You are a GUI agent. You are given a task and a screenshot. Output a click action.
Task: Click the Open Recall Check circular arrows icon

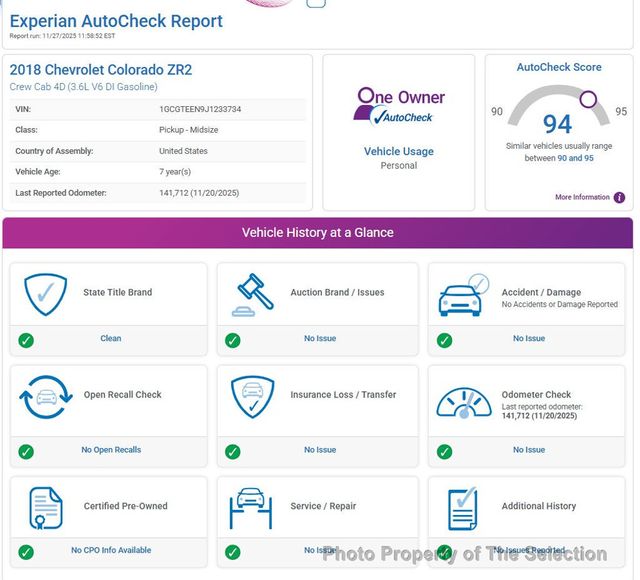pos(45,396)
